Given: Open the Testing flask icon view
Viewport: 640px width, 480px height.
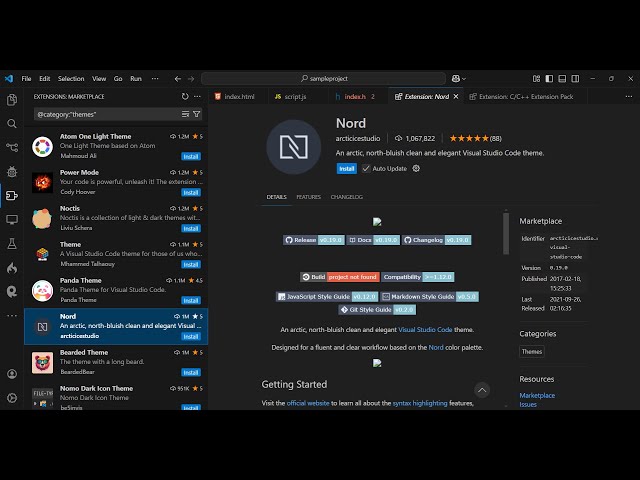Looking at the screenshot, I should coord(12,244).
